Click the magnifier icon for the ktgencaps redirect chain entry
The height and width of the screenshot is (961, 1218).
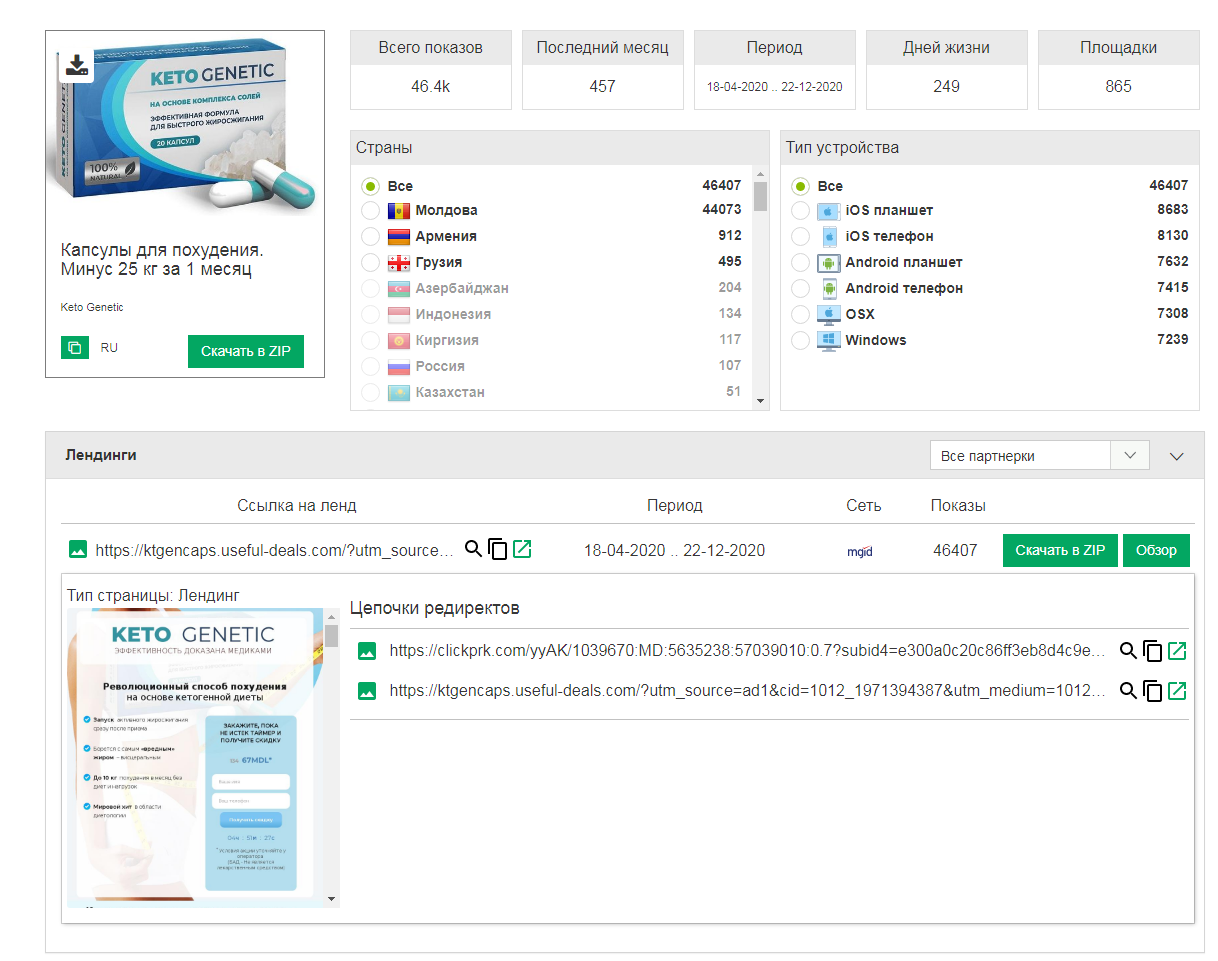[x=1128, y=690]
